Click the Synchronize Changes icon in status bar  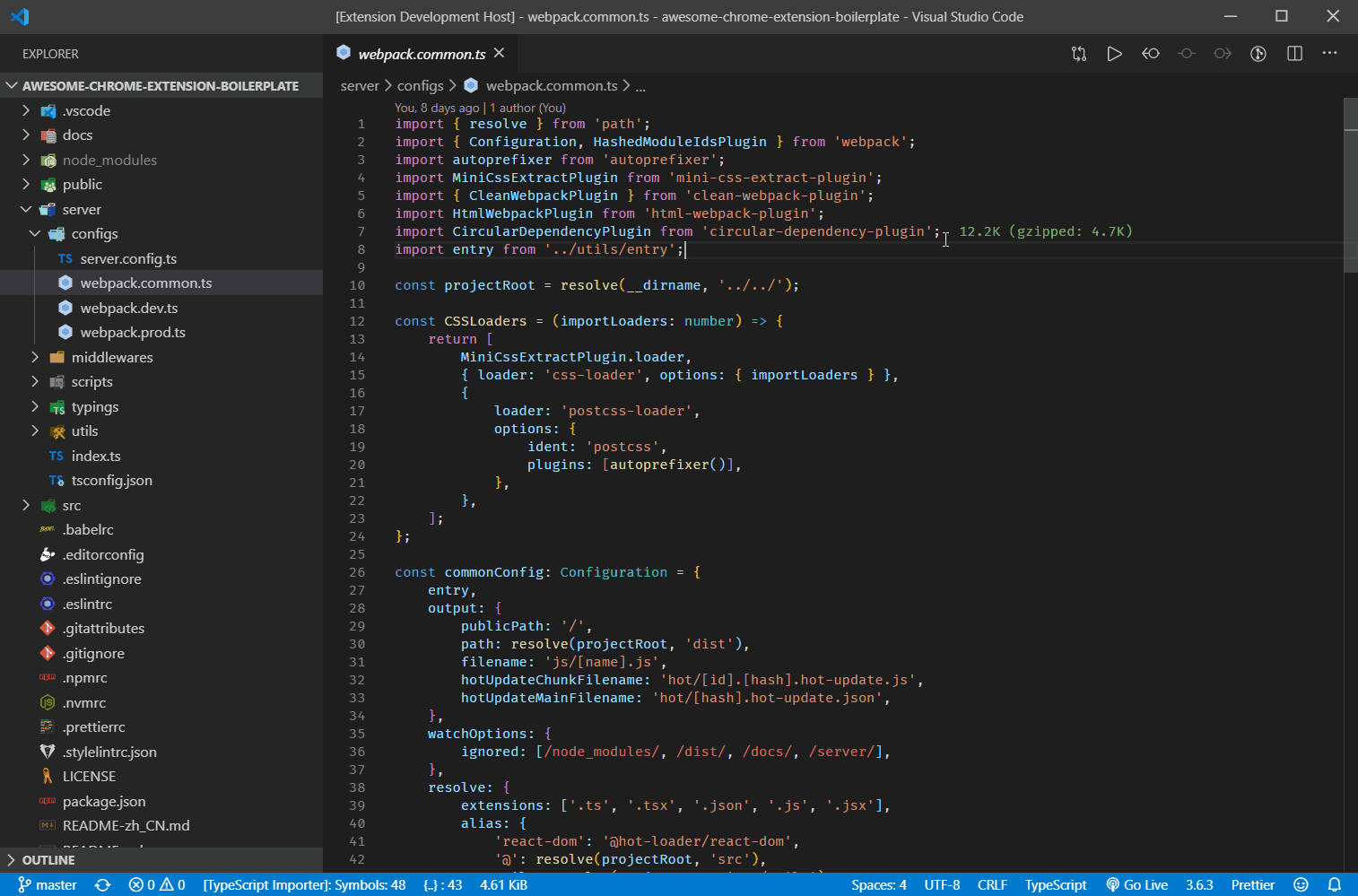coord(103,884)
